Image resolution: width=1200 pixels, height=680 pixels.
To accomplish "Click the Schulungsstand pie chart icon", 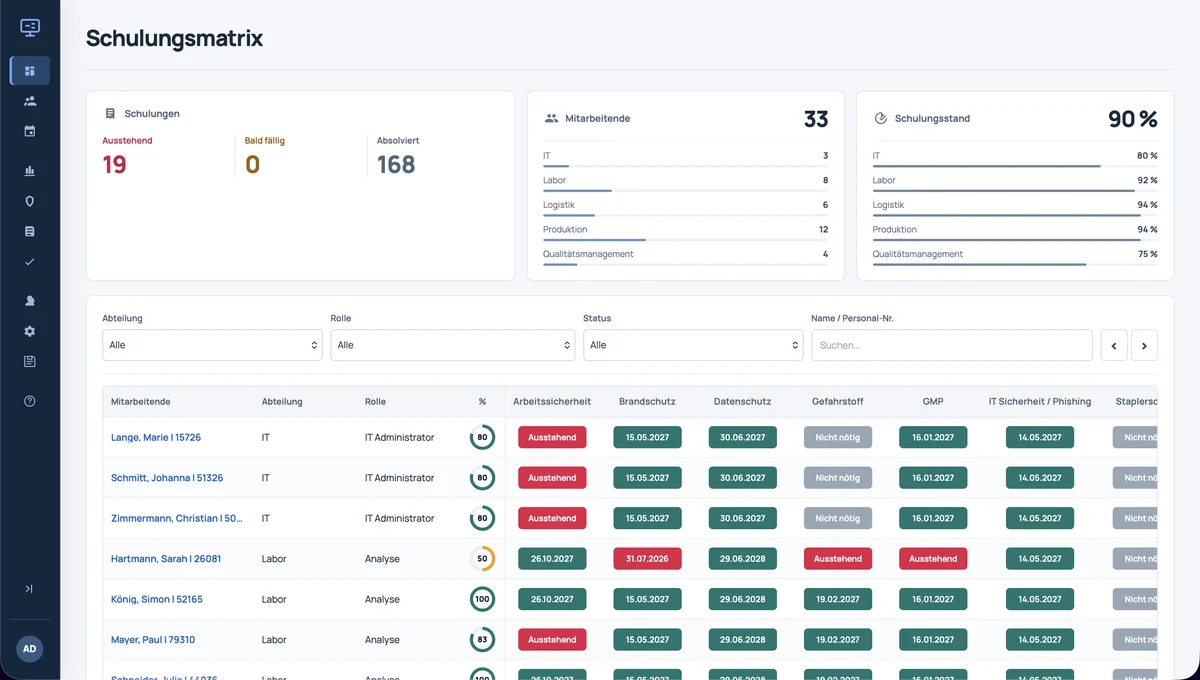I will [x=881, y=118].
